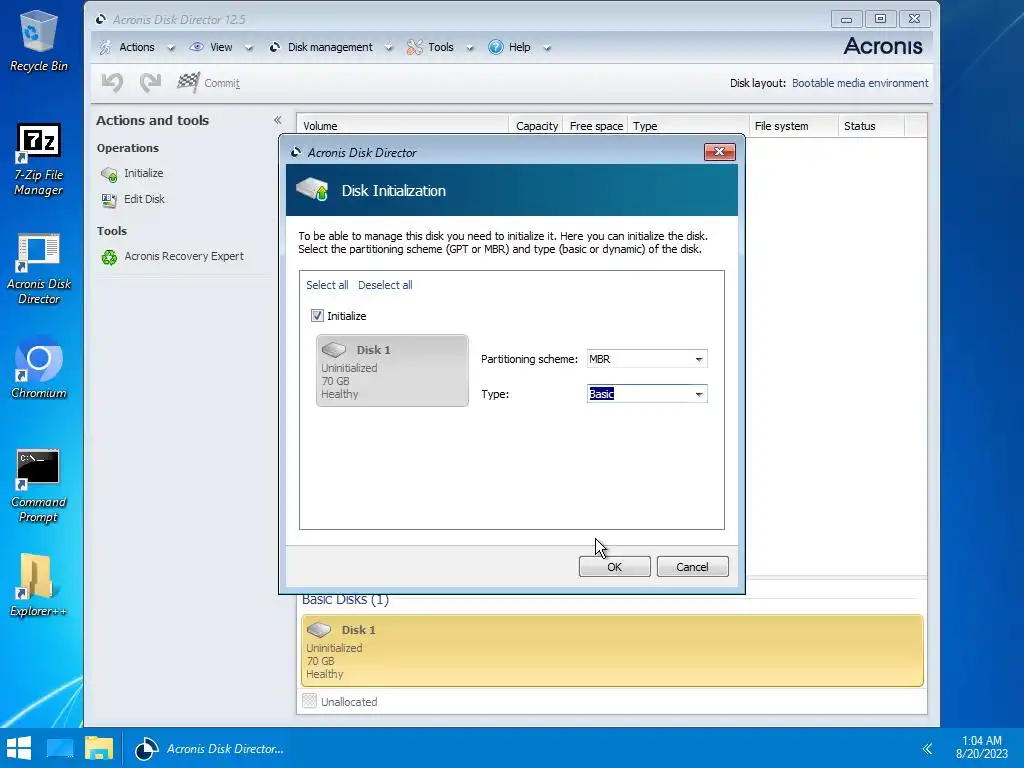Open Command Prompt desktop shortcut
This screenshot has width=1024, height=768.
(39, 487)
